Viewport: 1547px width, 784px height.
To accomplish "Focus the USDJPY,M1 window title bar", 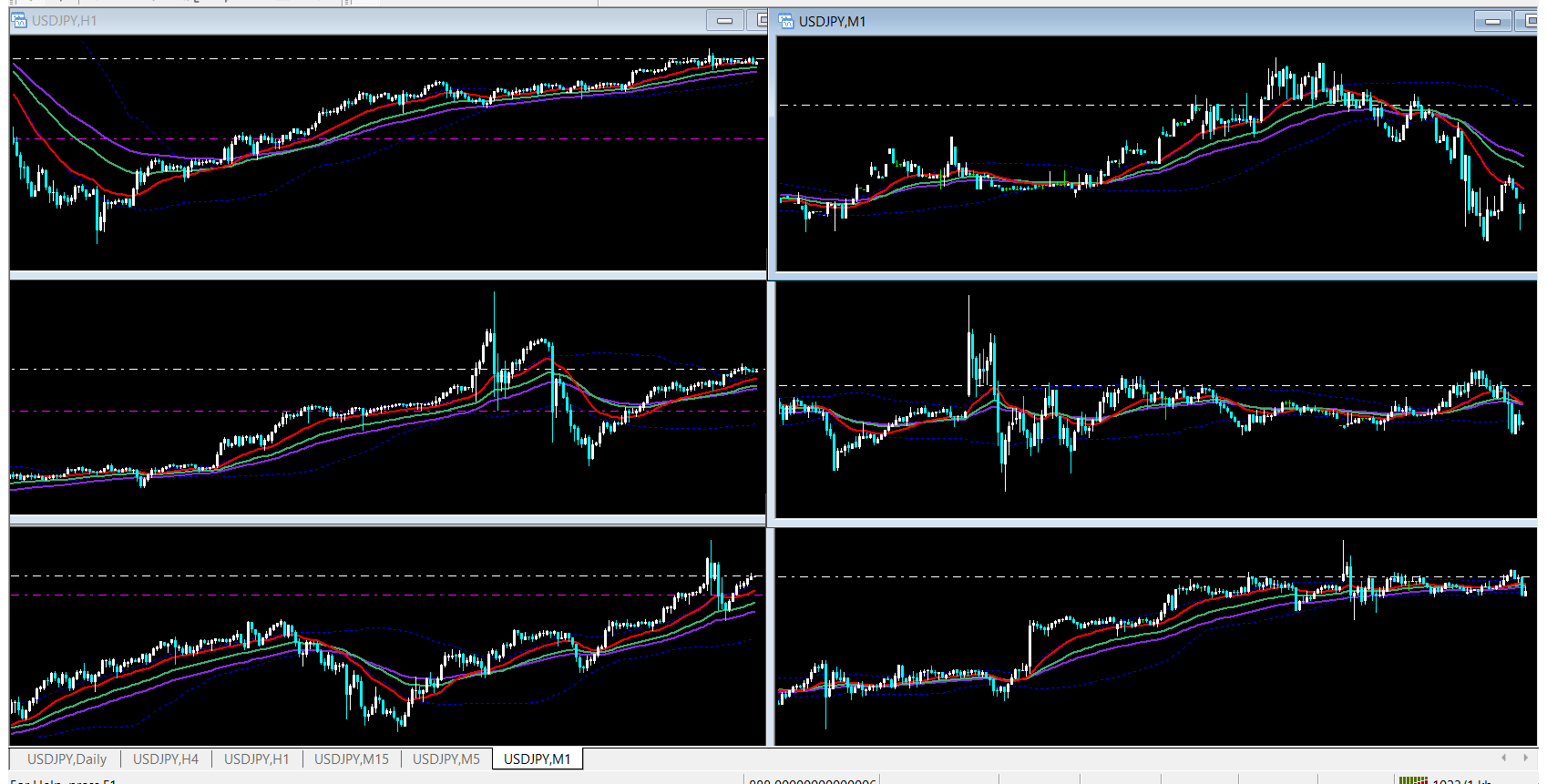I will (x=1139, y=22).
